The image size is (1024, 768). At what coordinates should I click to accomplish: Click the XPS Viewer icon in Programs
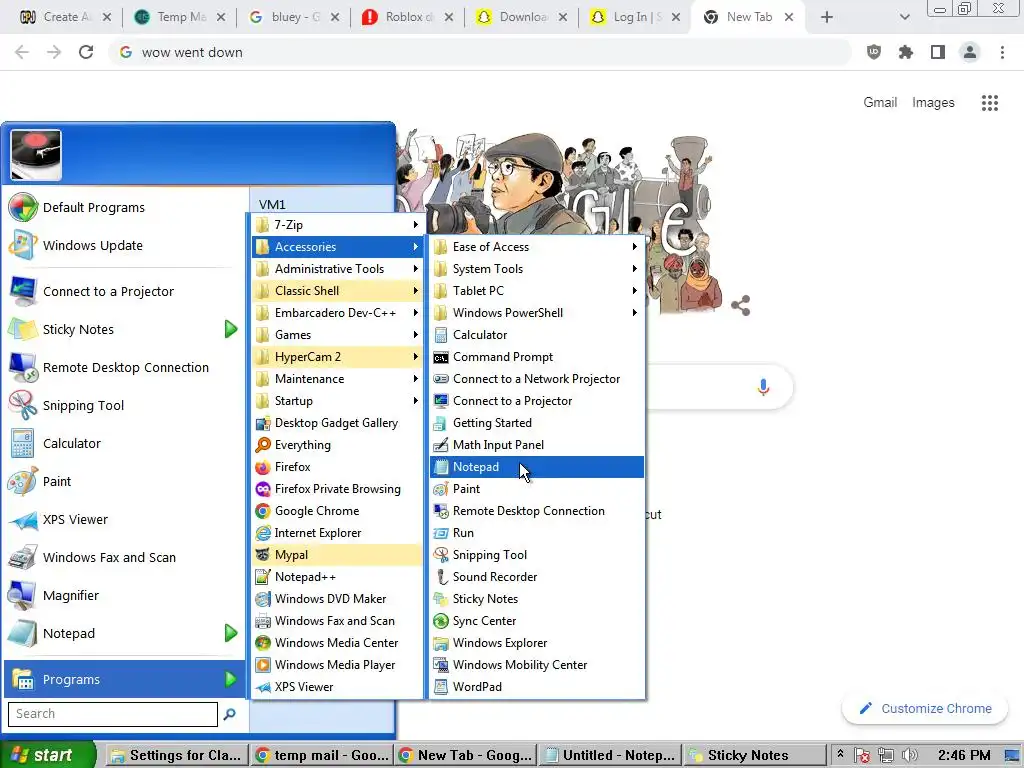[x=263, y=686]
